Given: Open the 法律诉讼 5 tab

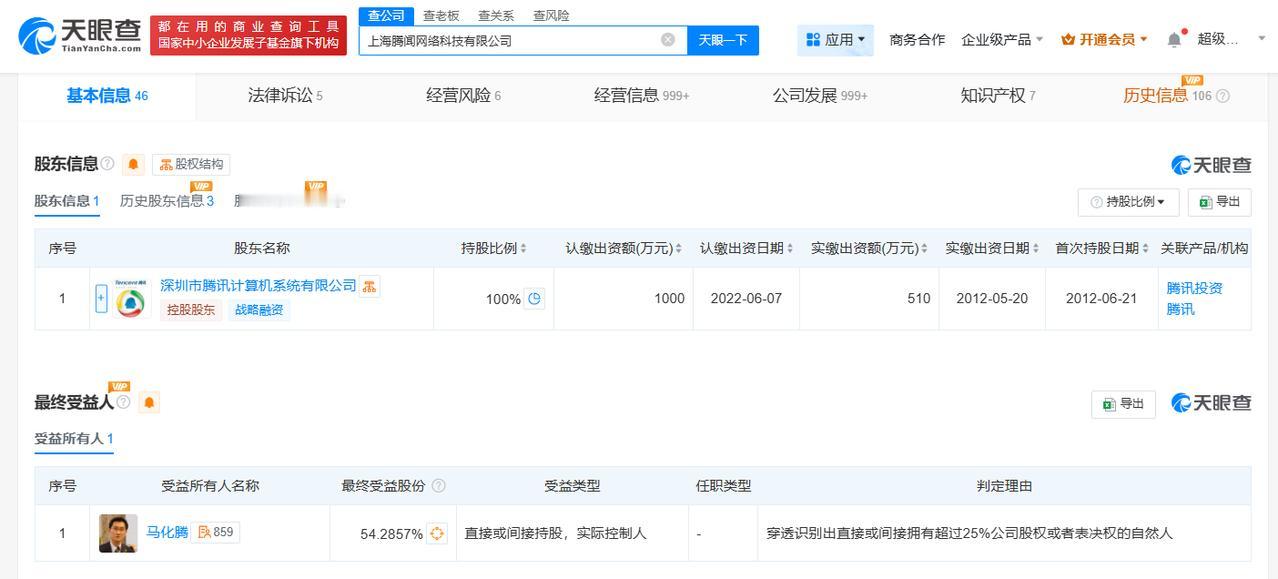Looking at the screenshot, I should point(285,96).
